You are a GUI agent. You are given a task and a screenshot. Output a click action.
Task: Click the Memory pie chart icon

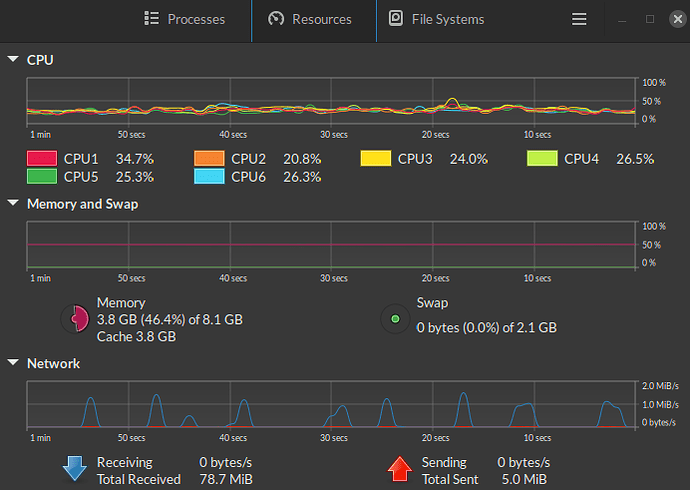75,319
